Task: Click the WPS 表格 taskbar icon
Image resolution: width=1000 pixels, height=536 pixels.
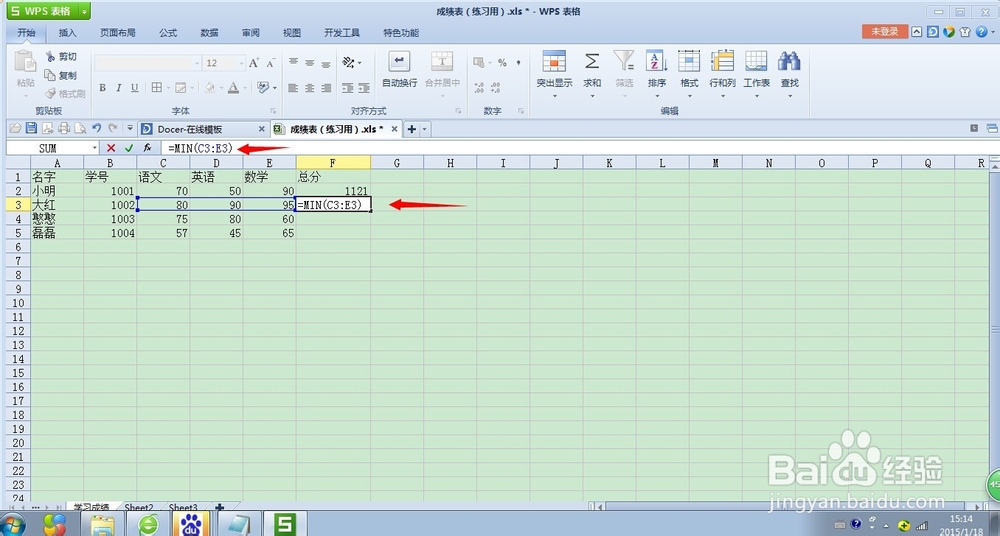Action: (285, 525)
